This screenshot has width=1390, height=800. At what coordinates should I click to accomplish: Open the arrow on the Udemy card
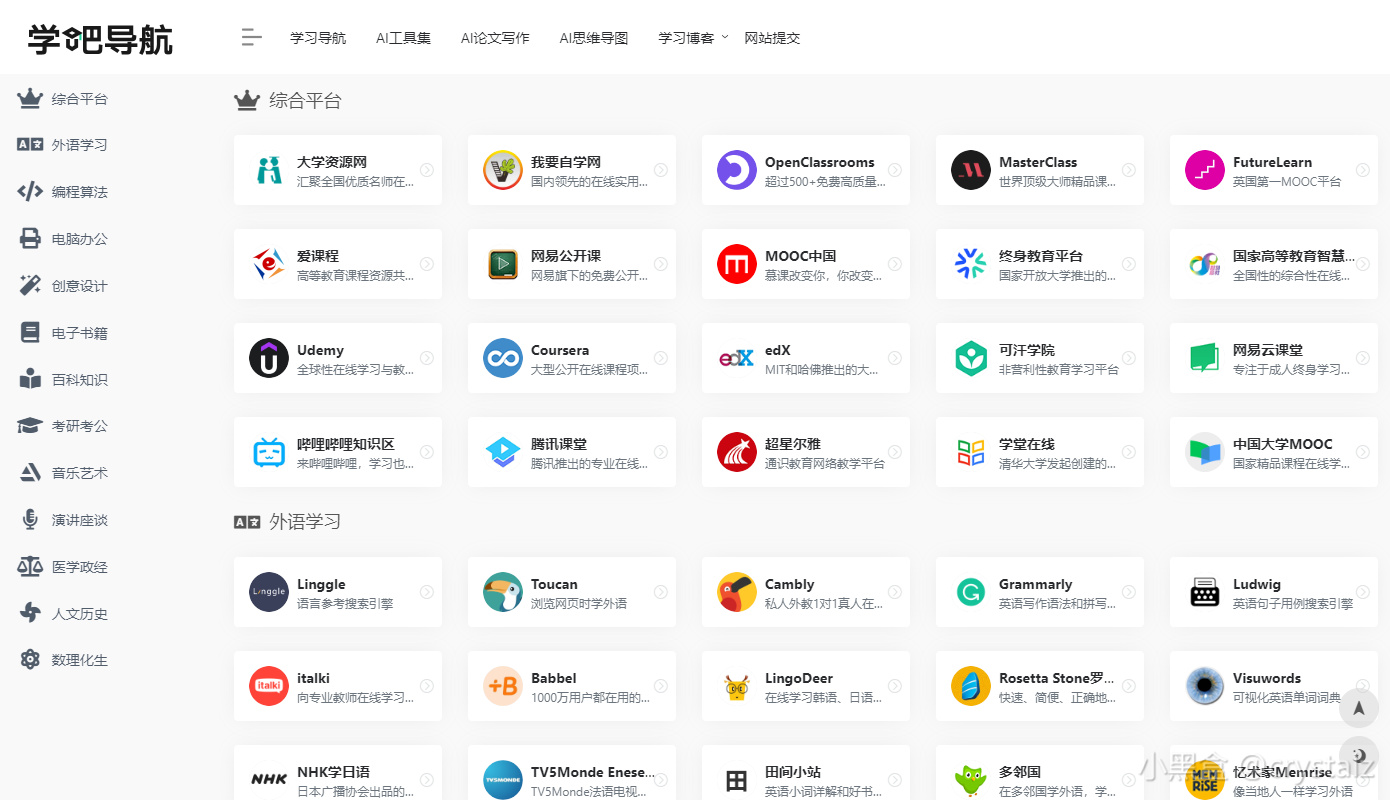(x=427, y=358)
